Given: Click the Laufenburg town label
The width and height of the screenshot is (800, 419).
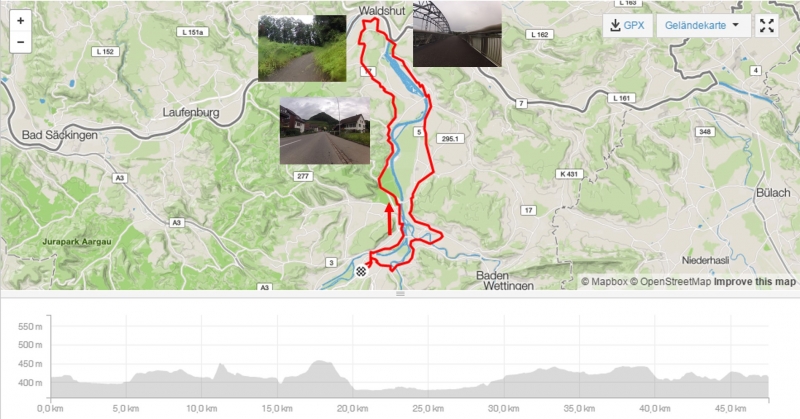Looking at the screenshot, I should 191,112.
